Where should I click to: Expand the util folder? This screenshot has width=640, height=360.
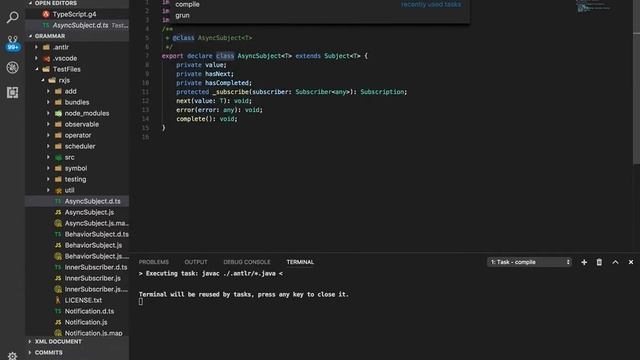(69, 191)
